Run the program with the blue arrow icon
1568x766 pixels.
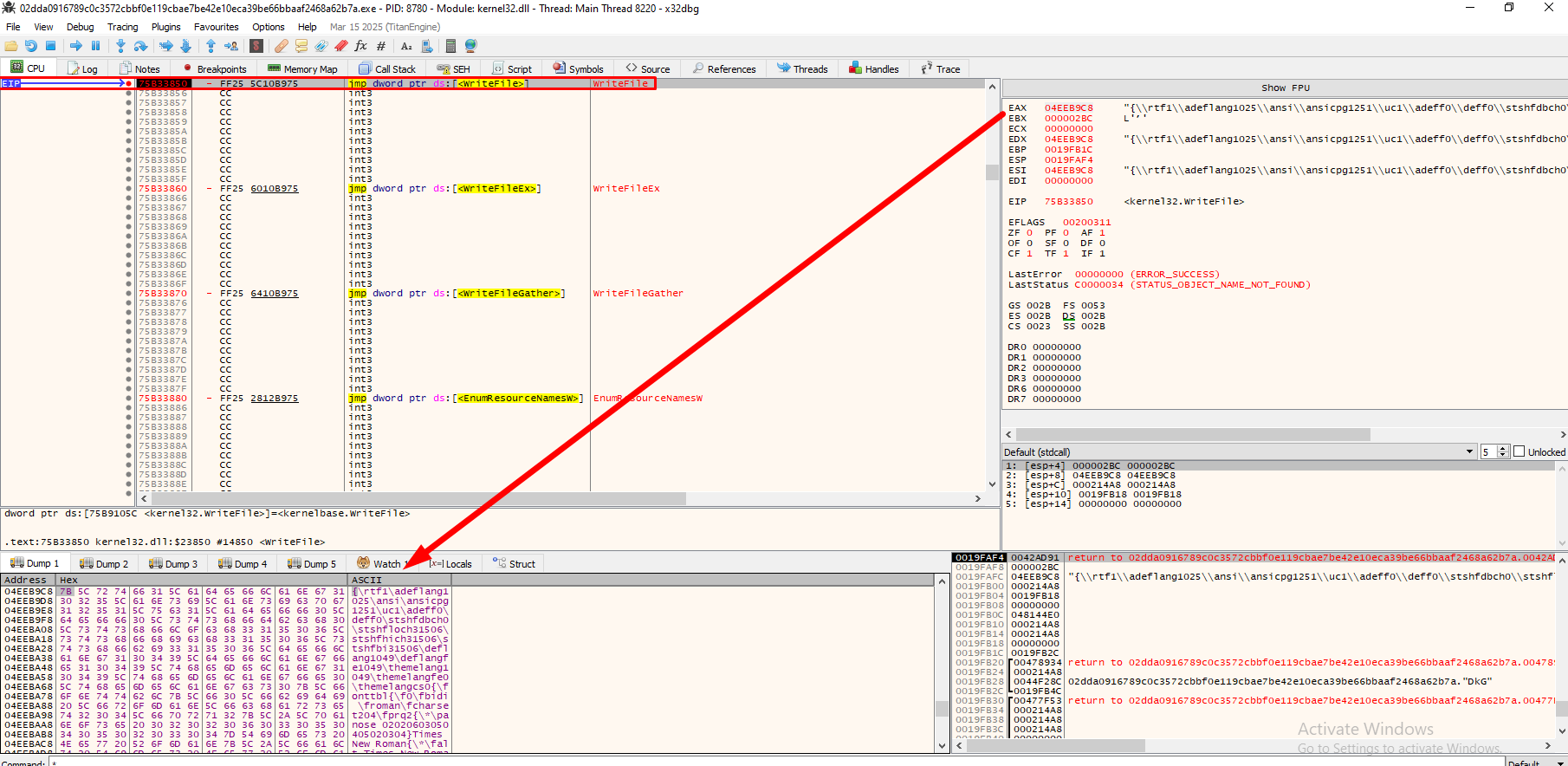point(76,46)
